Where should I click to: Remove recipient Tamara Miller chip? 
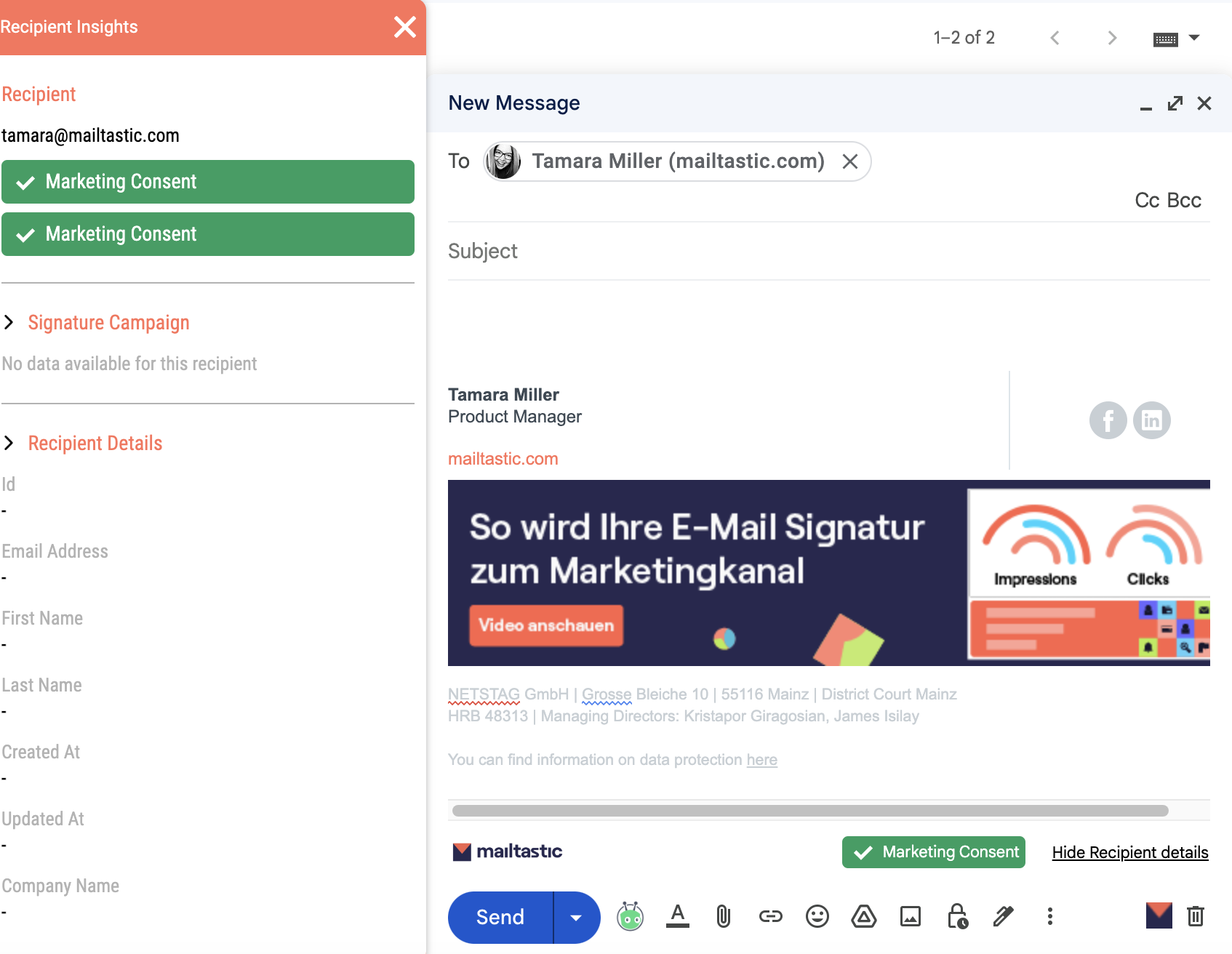pos(850,161)
